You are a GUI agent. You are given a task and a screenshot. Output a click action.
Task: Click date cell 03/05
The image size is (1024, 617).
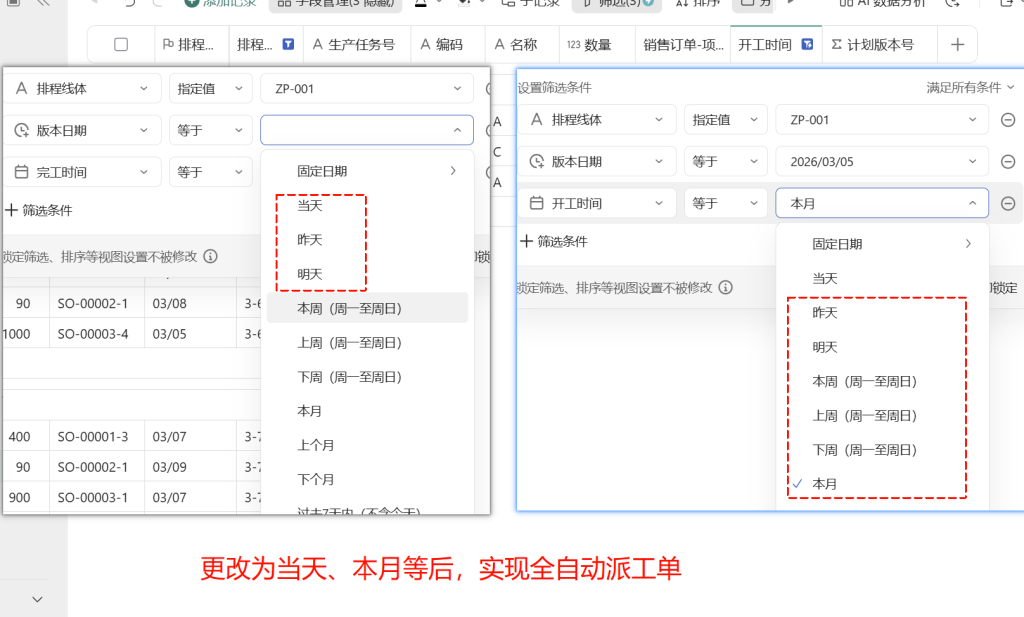190,334
